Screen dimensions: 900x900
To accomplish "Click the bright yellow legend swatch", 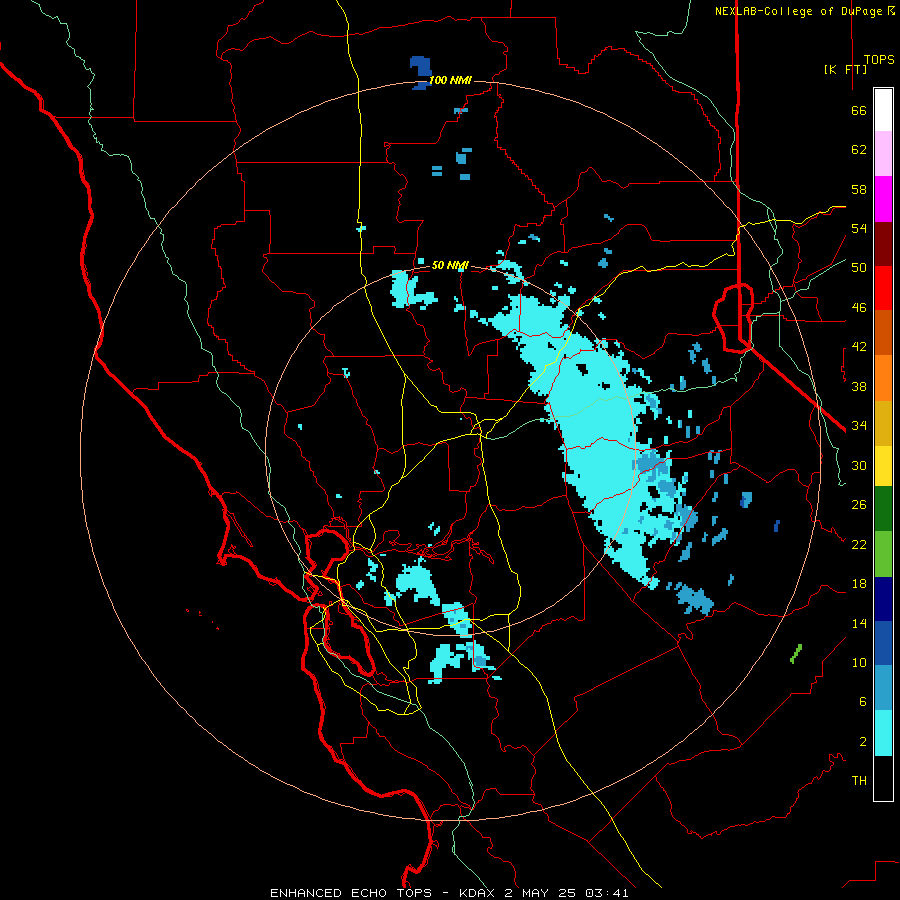I will pyautogui.click(x=883, y=466).
